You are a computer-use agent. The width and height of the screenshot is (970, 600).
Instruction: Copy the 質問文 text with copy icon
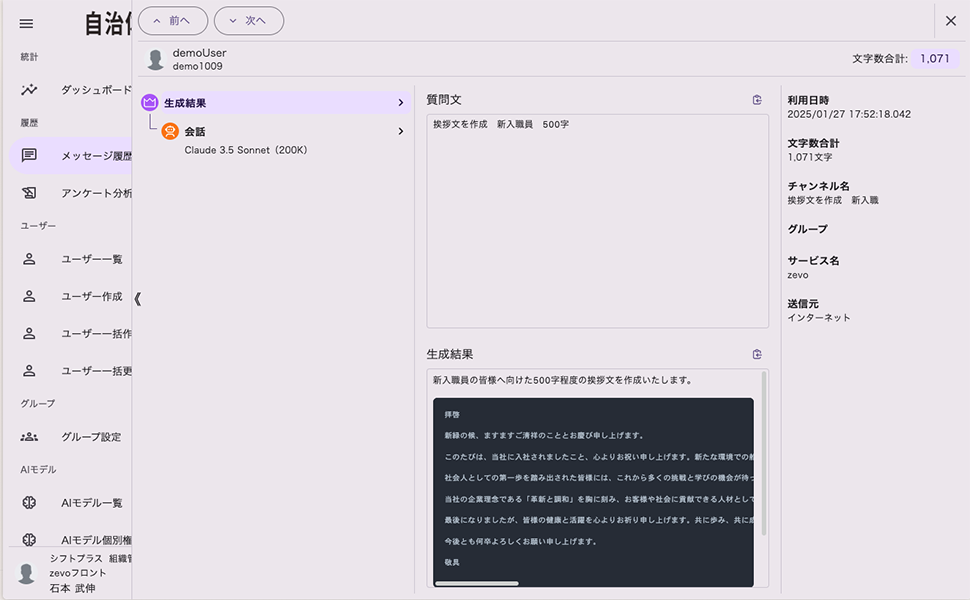click(757, 100)
